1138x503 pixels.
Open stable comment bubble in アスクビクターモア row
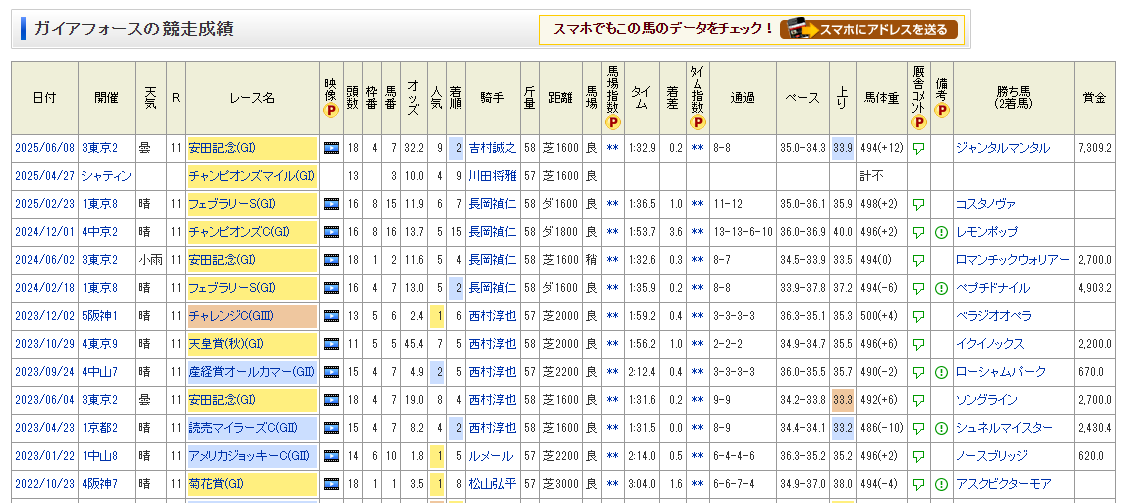click(918, 484)
